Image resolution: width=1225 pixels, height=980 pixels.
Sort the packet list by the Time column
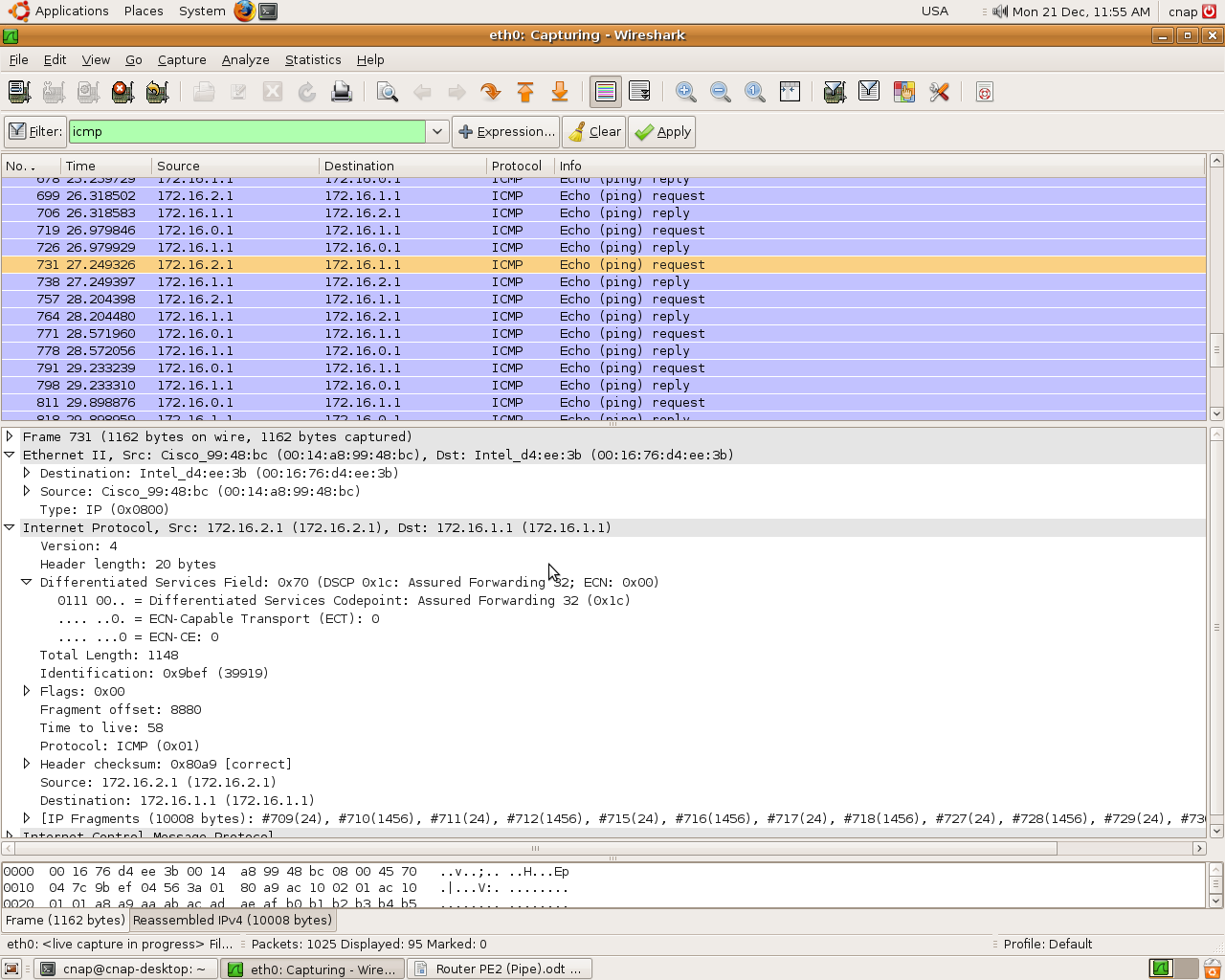(106, 166)
